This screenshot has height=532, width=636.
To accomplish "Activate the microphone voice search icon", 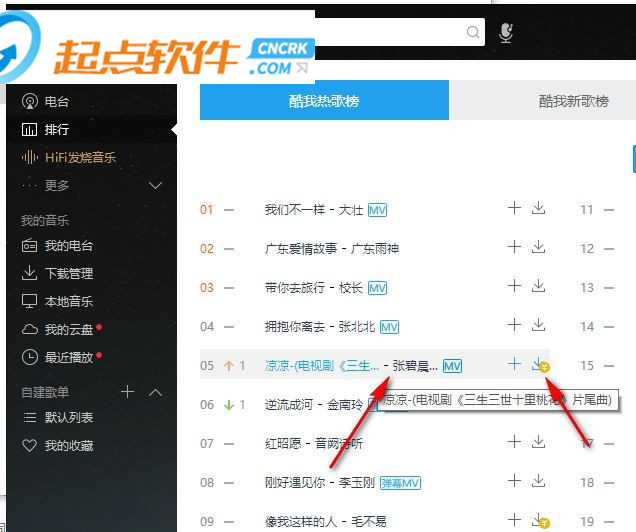I will tap(506, 33).
